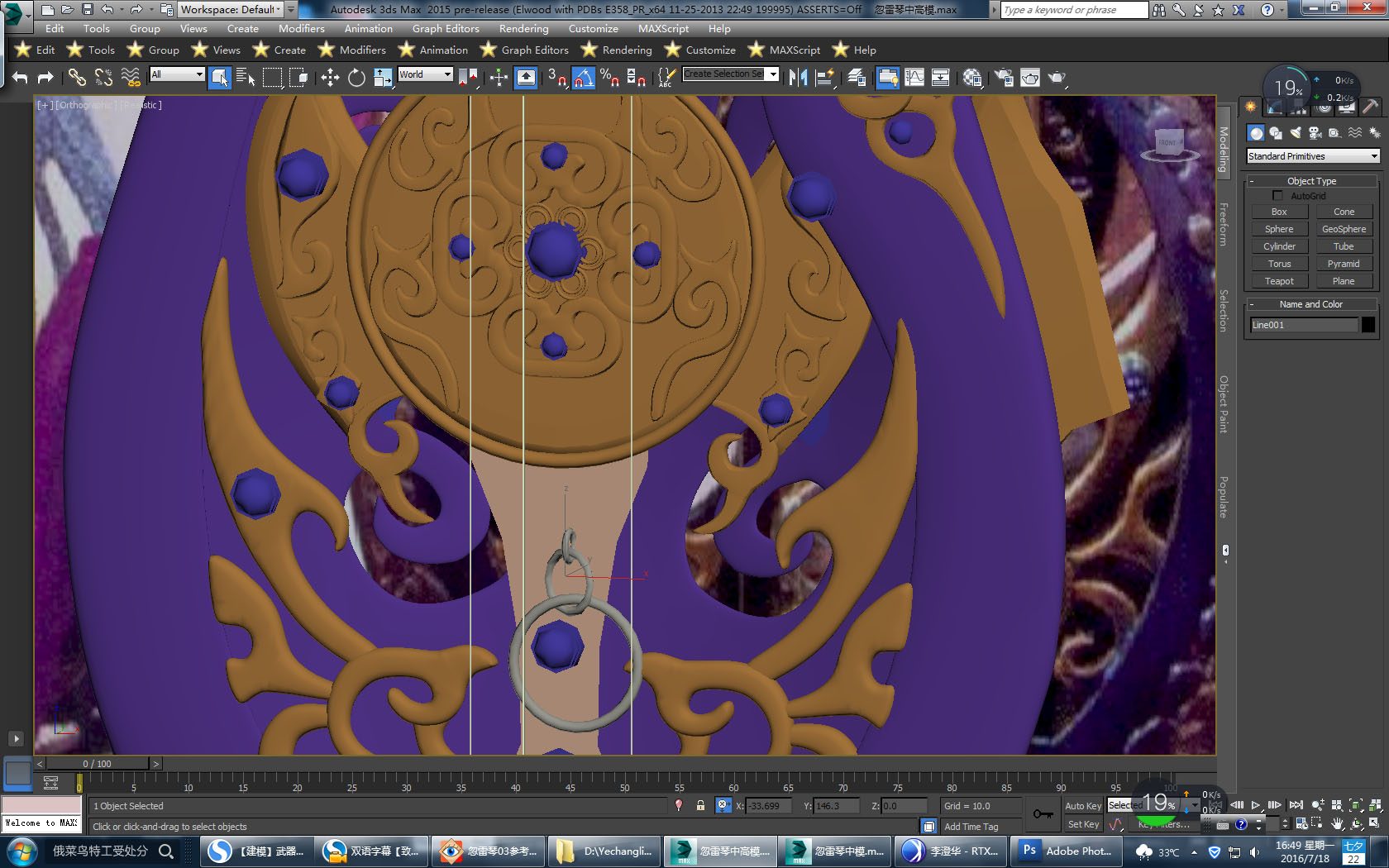
Task: Open the Standard Primitives dropdown
Action: tap(1313, 156)
